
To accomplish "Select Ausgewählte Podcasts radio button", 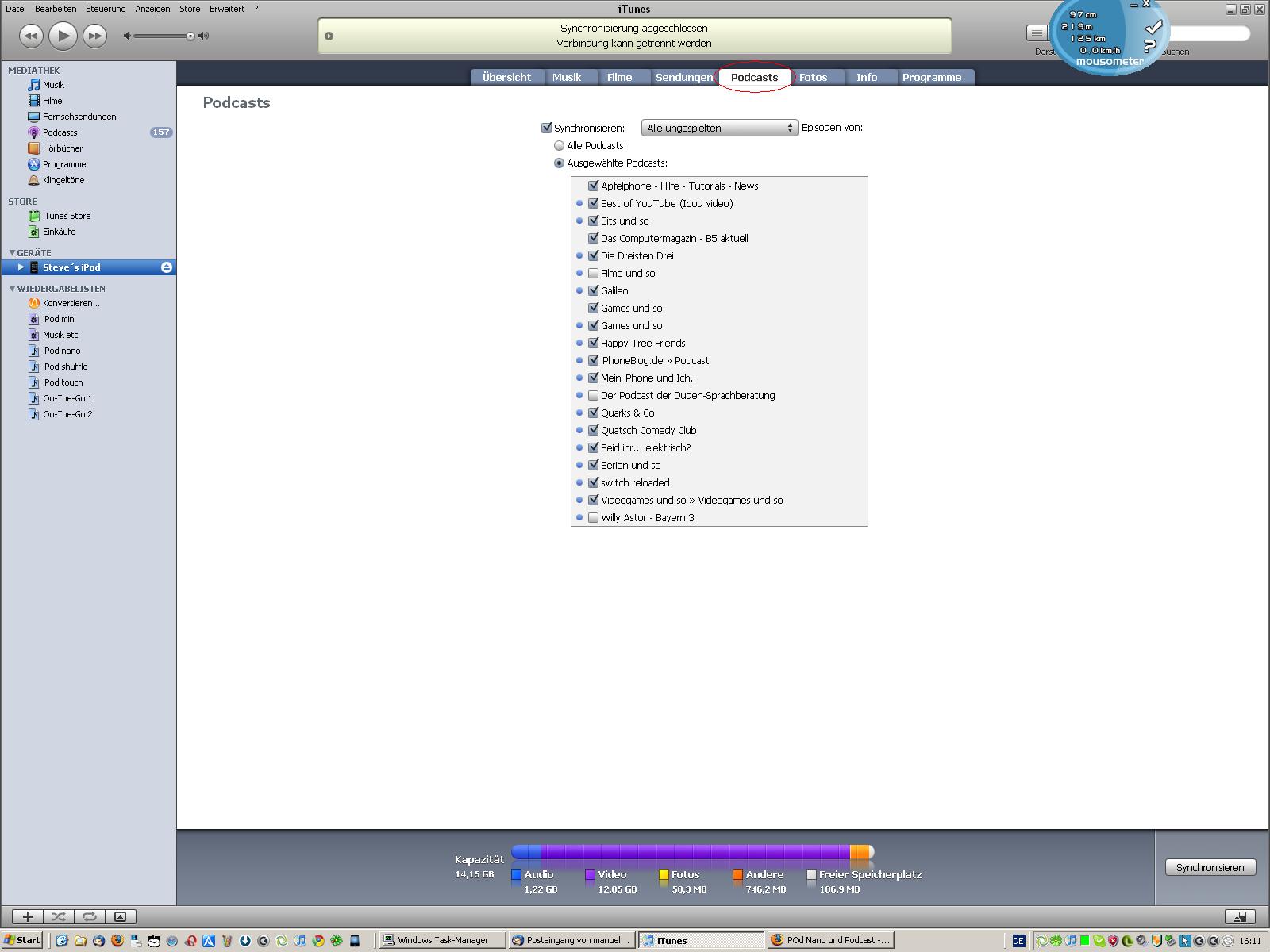I will pos(560,163).
